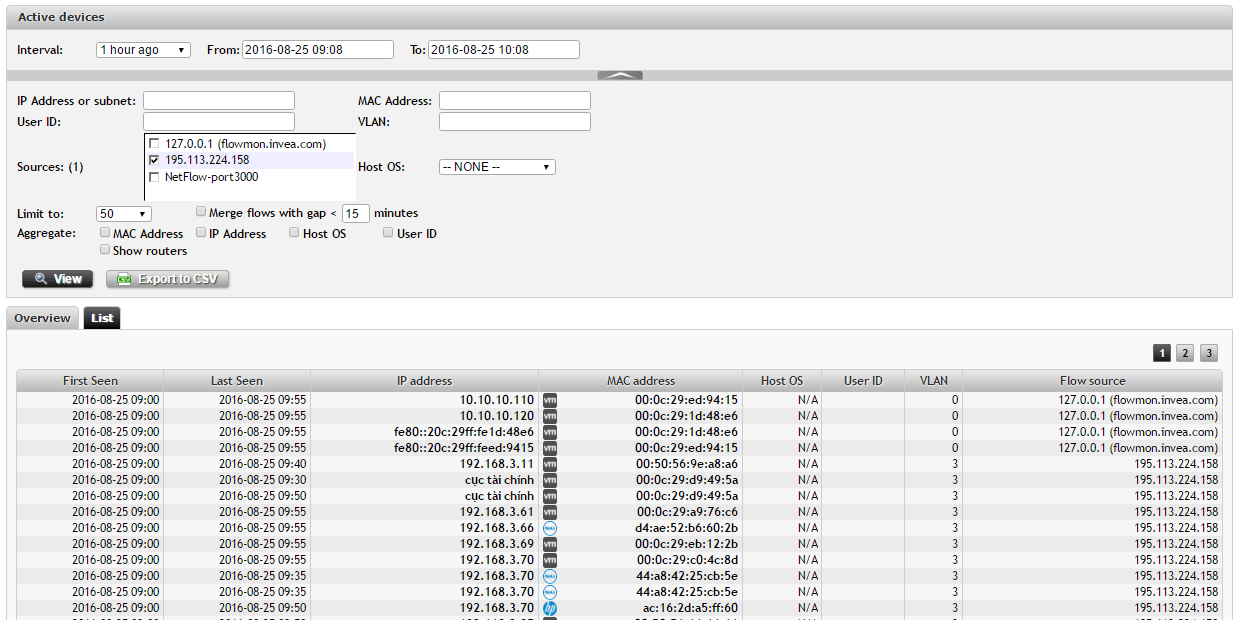
Task: Enable the NetFlow-port3000 source checkbox
Action: click(154, 177)
